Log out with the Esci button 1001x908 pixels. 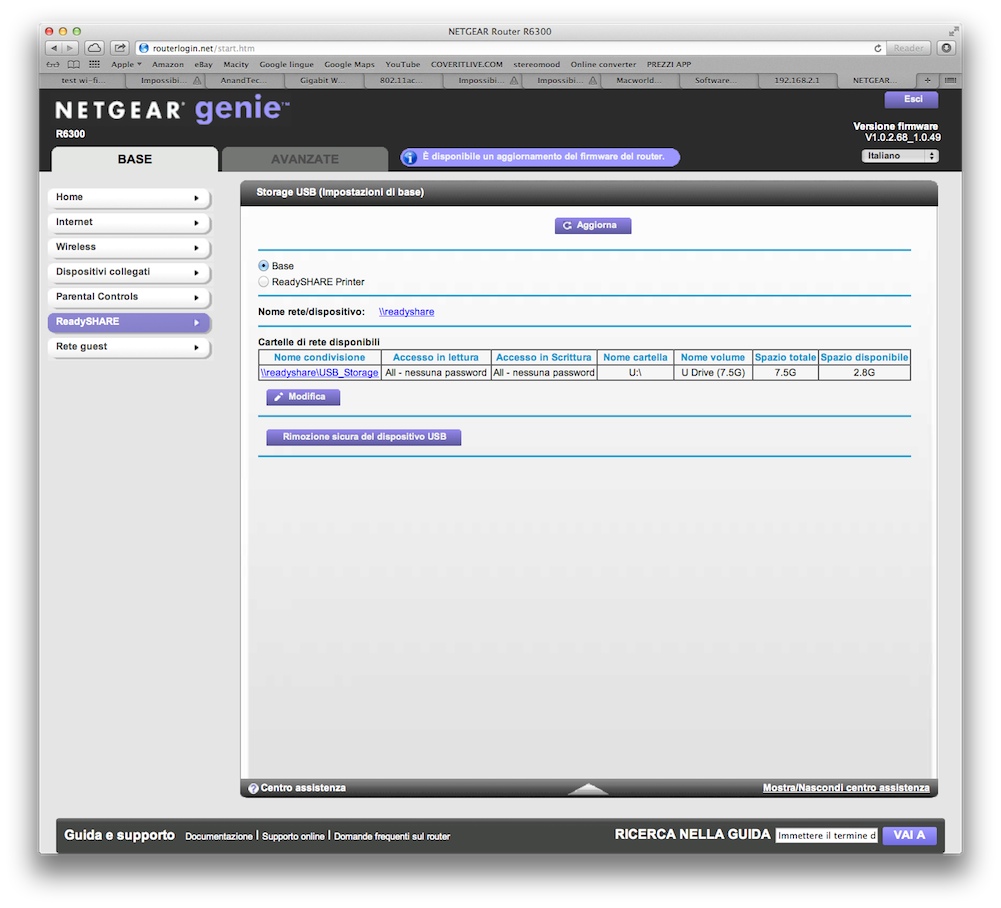912,100
